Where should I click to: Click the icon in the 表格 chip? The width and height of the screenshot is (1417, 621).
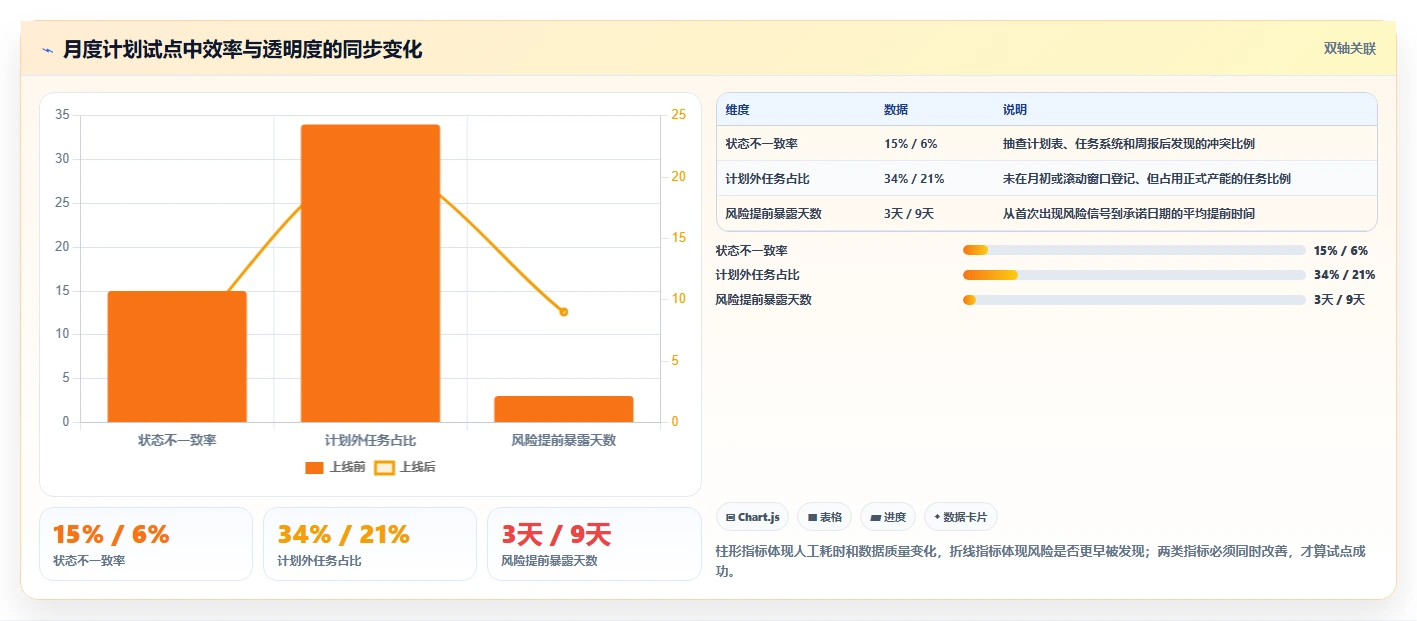click(813, 517)
